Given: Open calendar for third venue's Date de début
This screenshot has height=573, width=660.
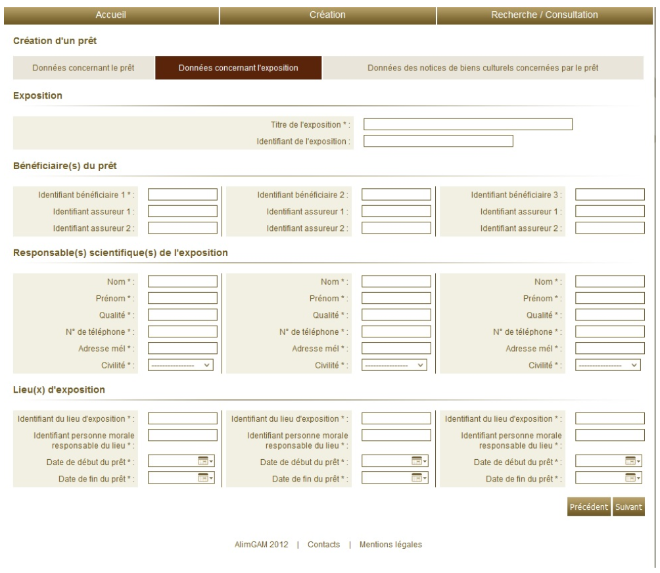Looking at the screenshot, I should (x=632, y=460).
